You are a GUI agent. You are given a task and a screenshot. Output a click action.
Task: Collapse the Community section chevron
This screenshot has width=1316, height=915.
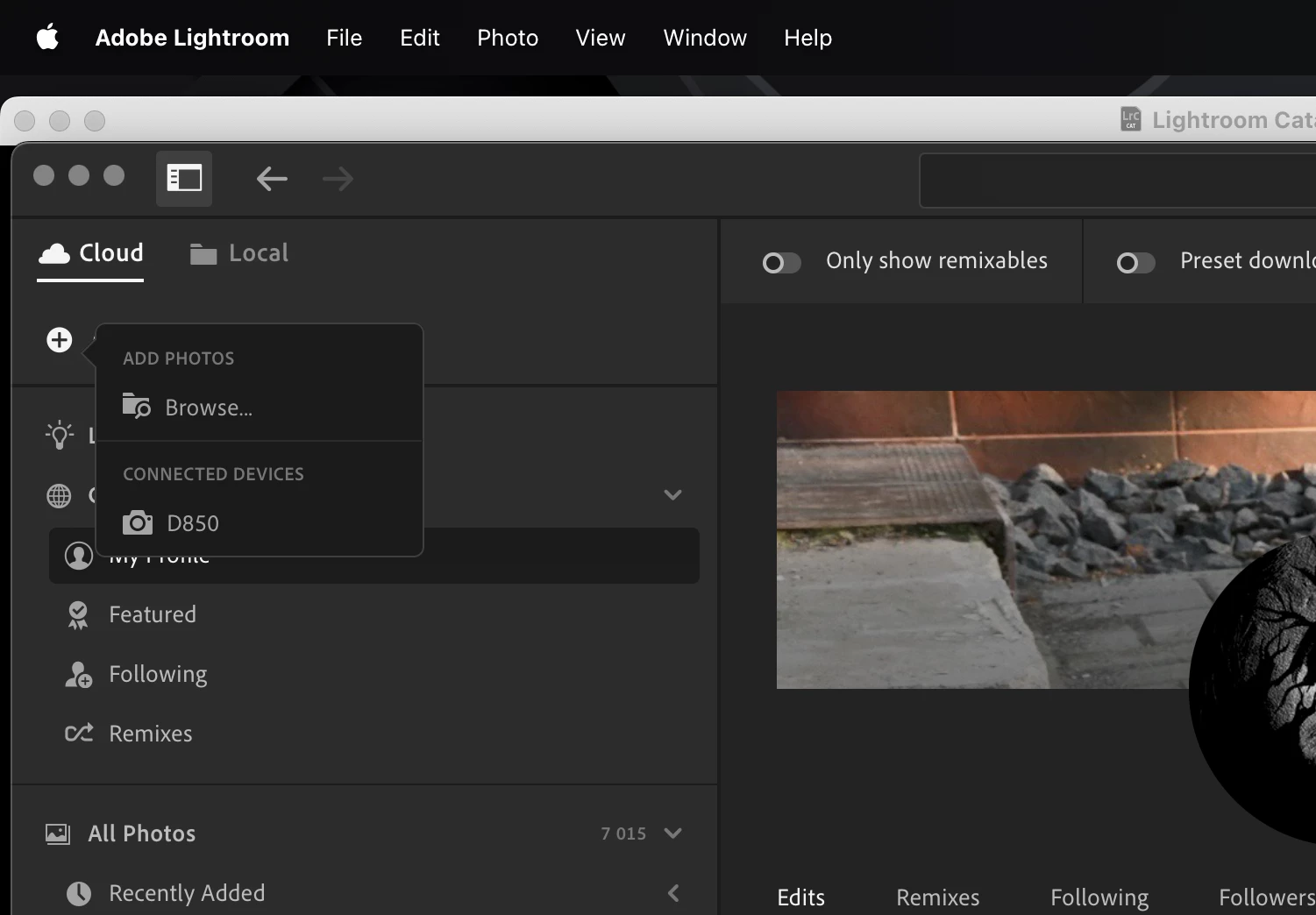click(x=672, y=495)
